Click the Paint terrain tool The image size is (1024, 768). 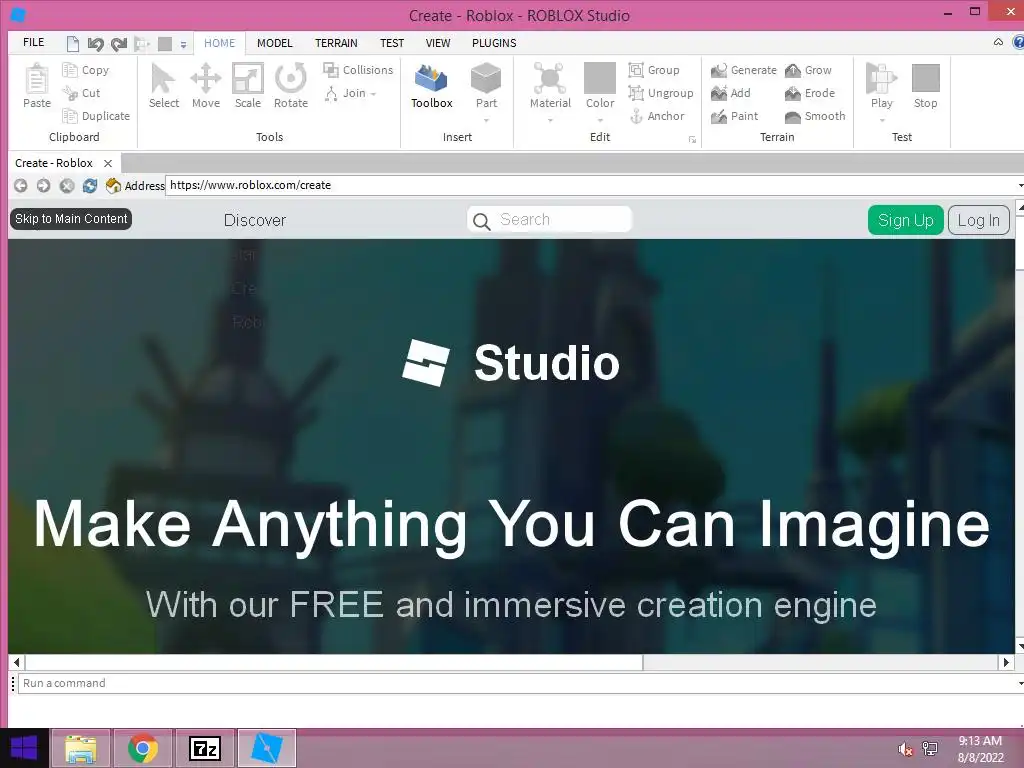719,116
